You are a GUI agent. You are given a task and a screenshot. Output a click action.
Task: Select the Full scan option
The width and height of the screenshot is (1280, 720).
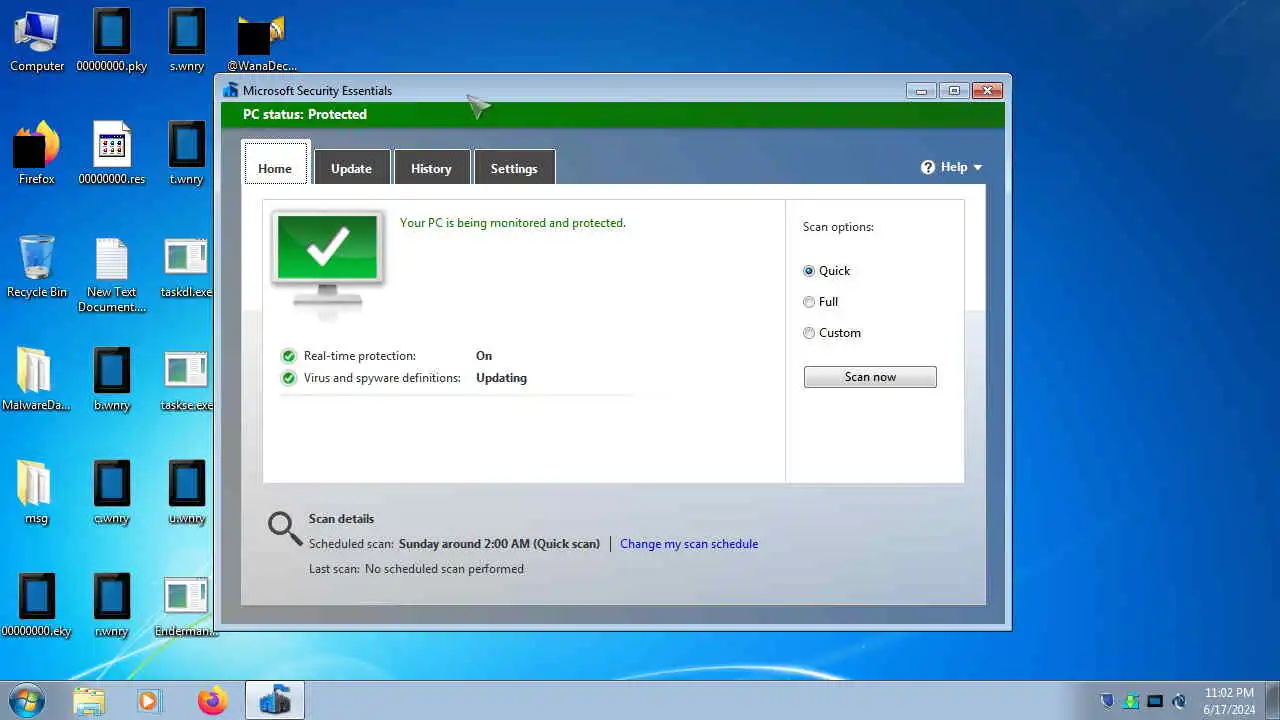pos(821,302)
